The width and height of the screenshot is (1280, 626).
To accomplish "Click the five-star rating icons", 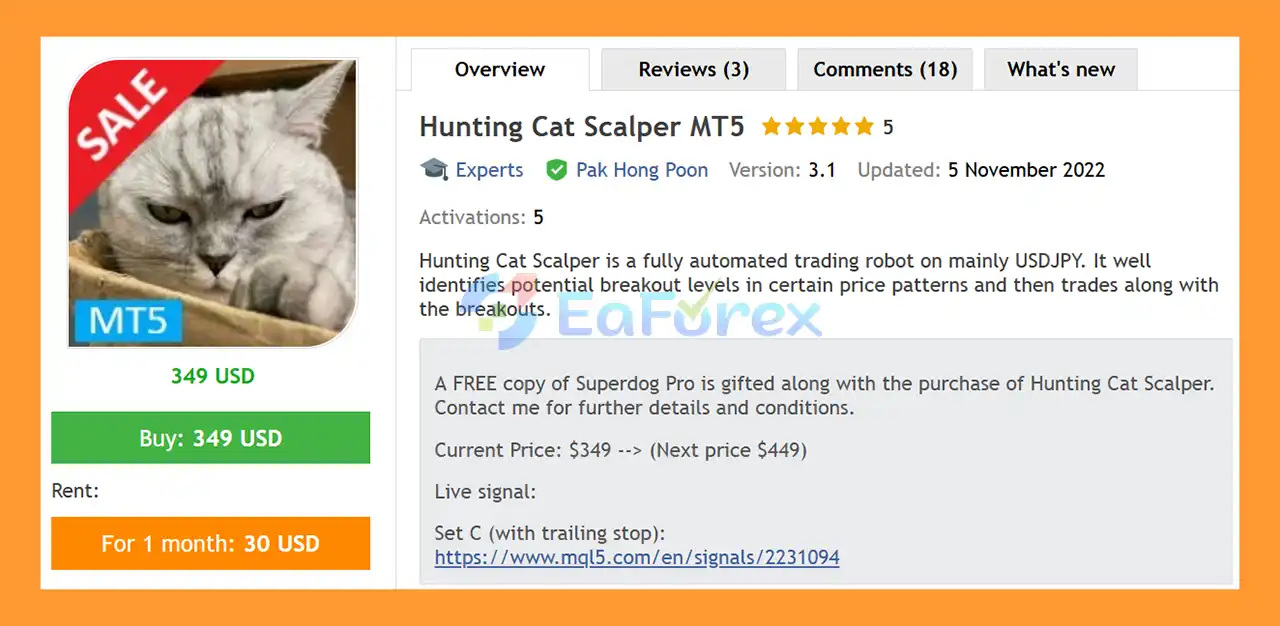I will click(818, 127).
